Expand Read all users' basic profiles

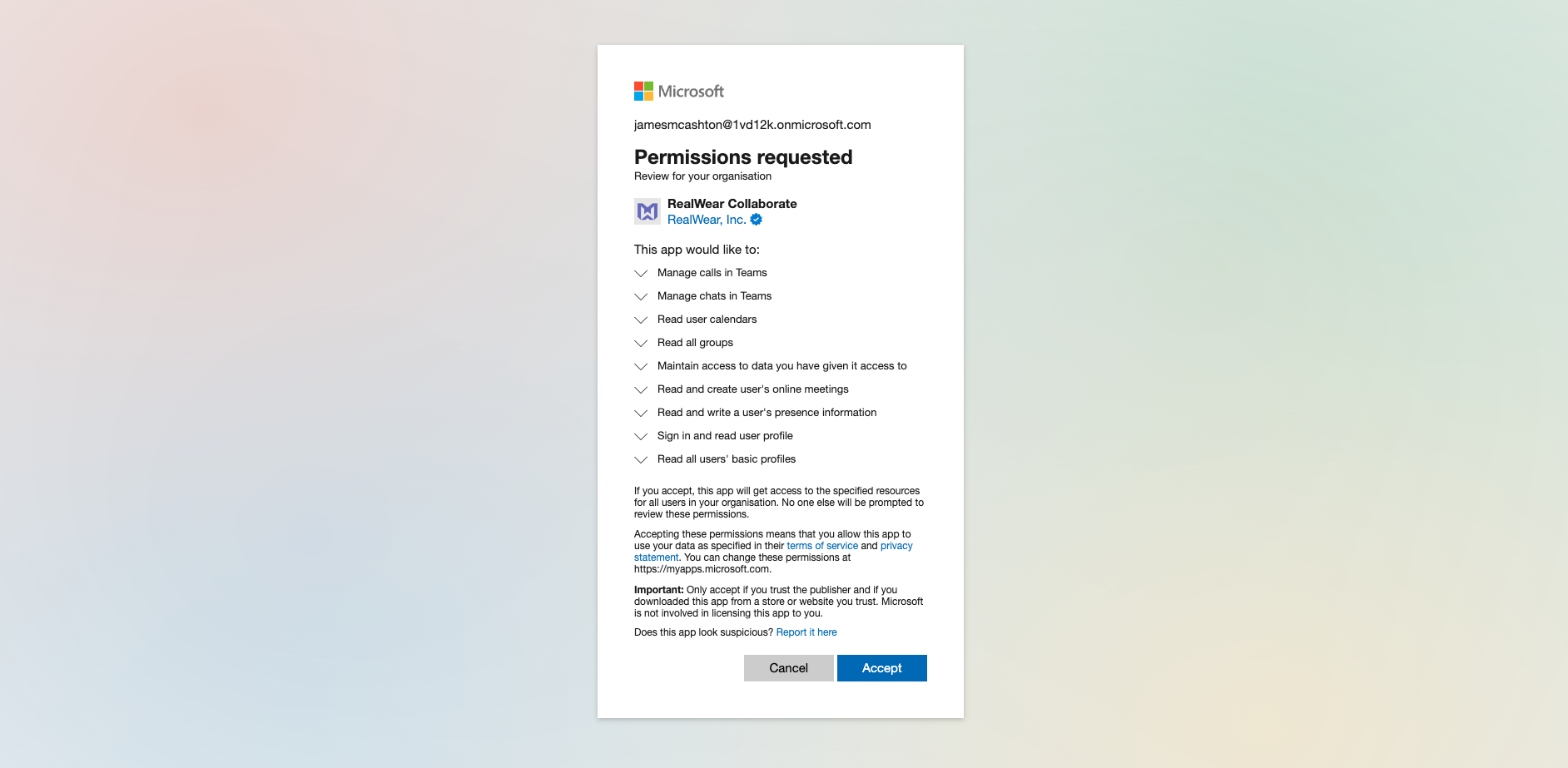(641, 459)
